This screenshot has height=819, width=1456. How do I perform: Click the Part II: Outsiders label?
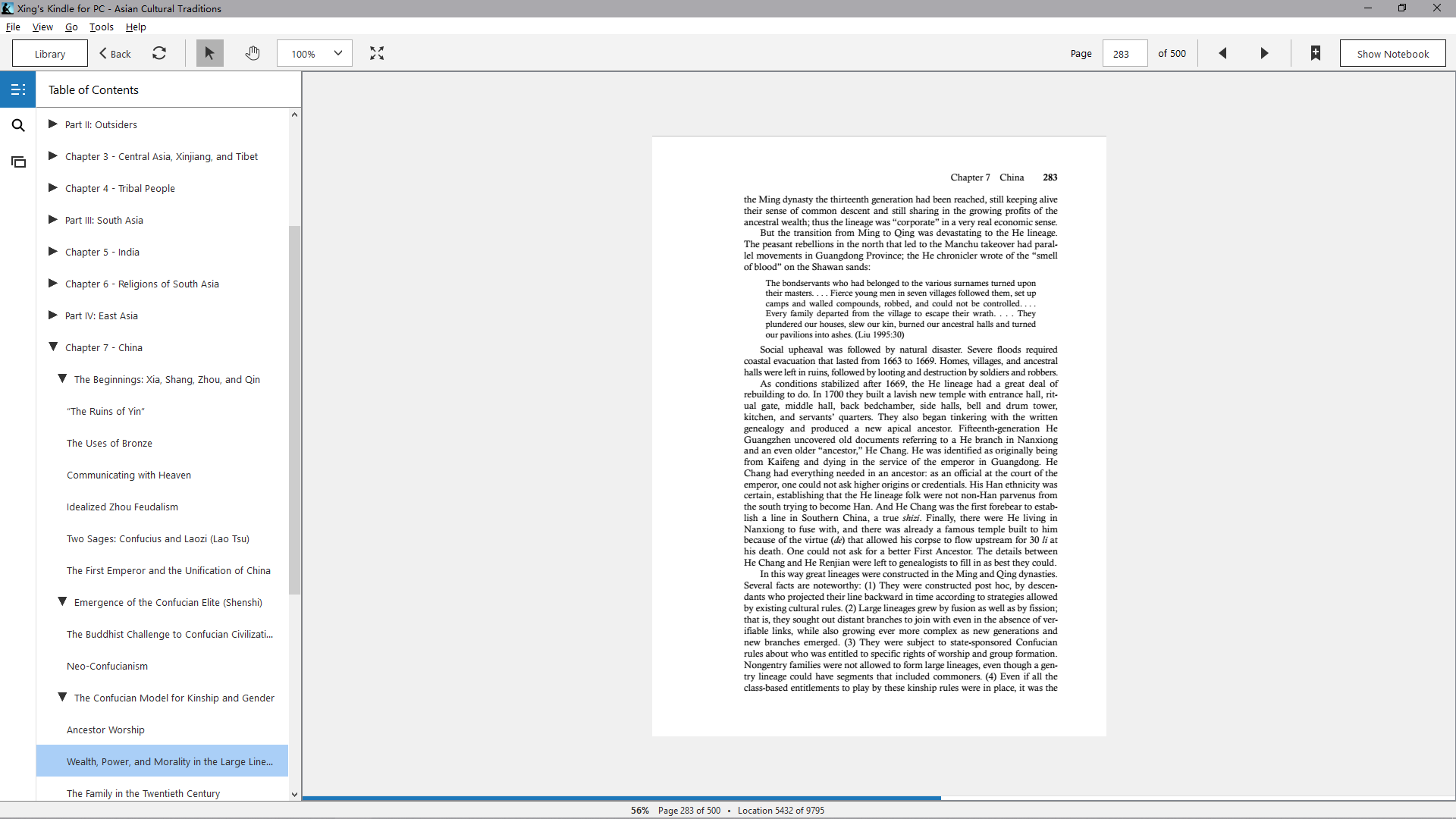[101, 124]
